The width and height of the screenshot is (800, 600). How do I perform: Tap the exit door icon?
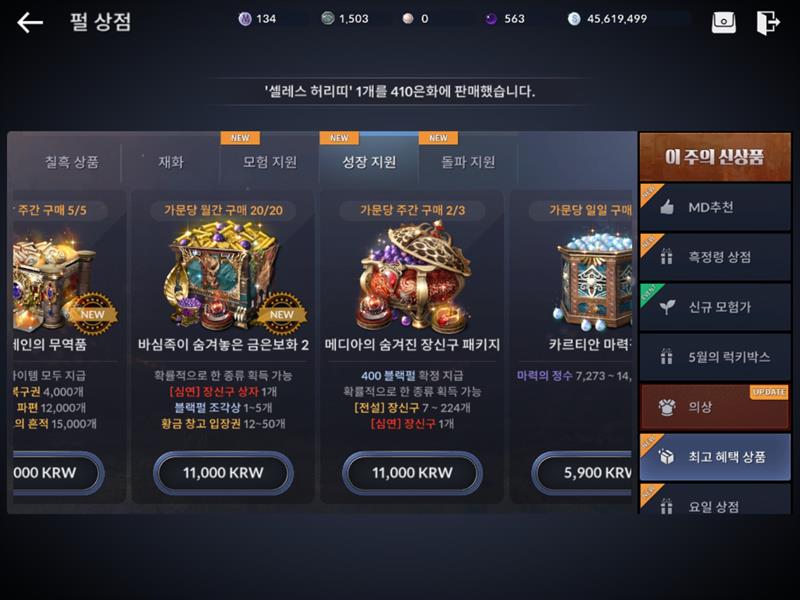pyautogui.click(x=767, y=22)
